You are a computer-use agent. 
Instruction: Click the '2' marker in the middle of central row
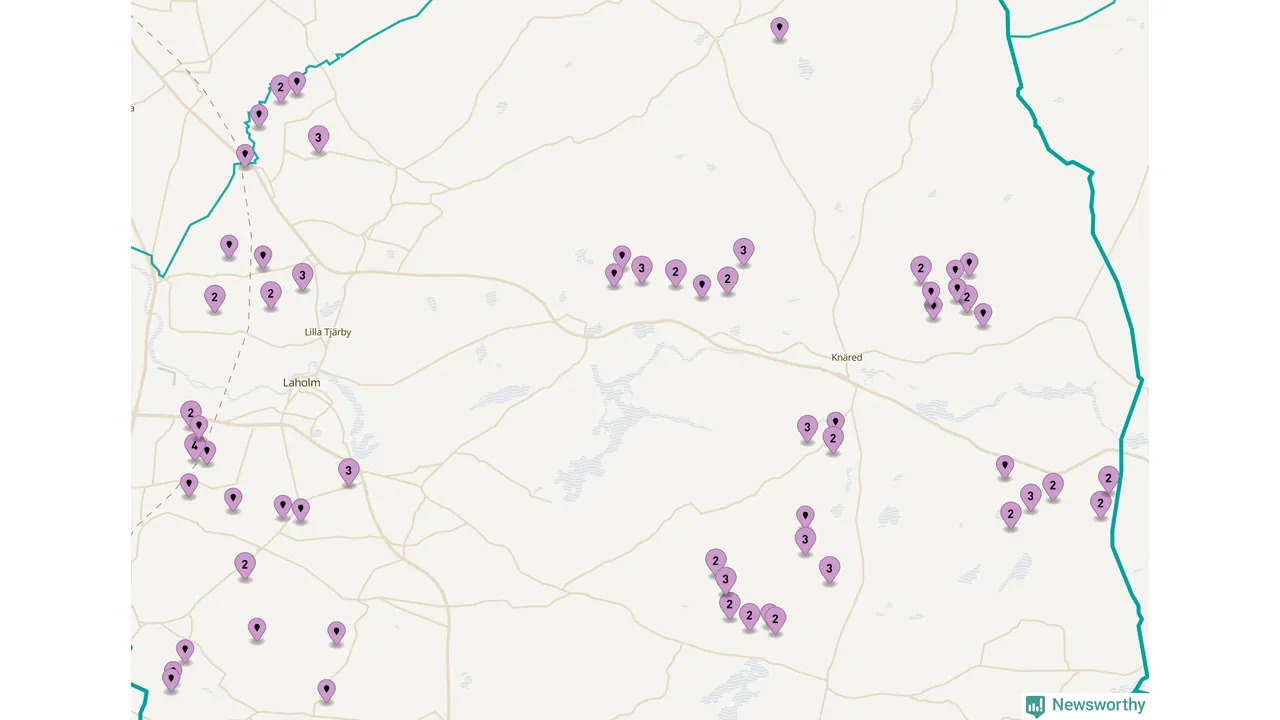point(676,272)
